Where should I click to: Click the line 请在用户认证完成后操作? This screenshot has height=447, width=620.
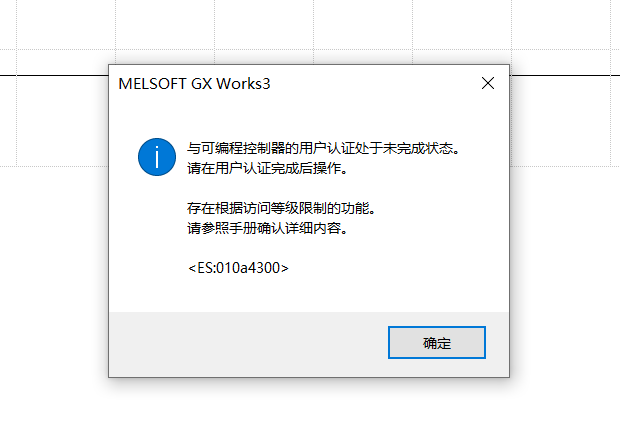coord(267,169)
